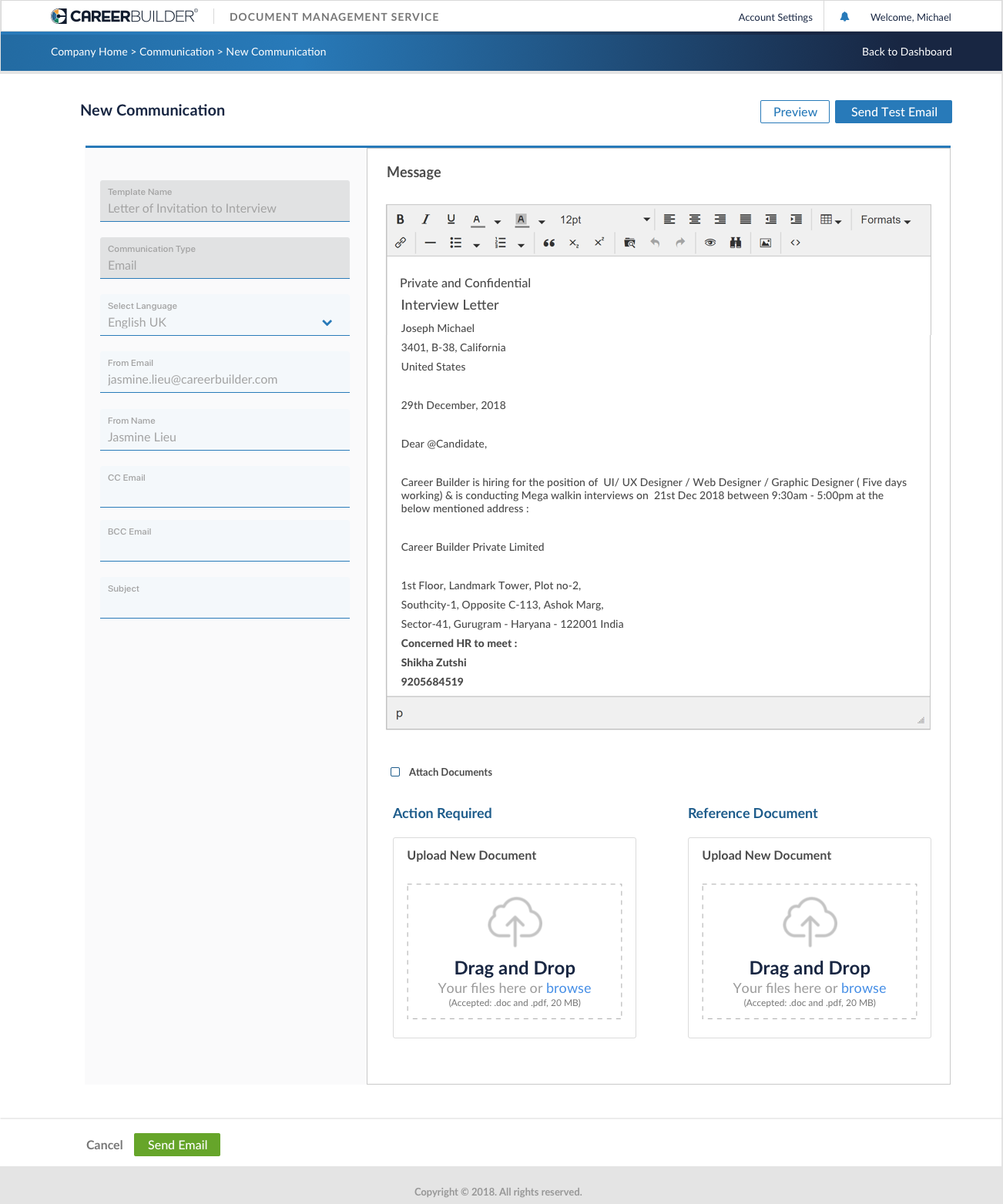Open background color picker dropdown arrow
Viewport: 1003px width, 1204px height.
542,221
